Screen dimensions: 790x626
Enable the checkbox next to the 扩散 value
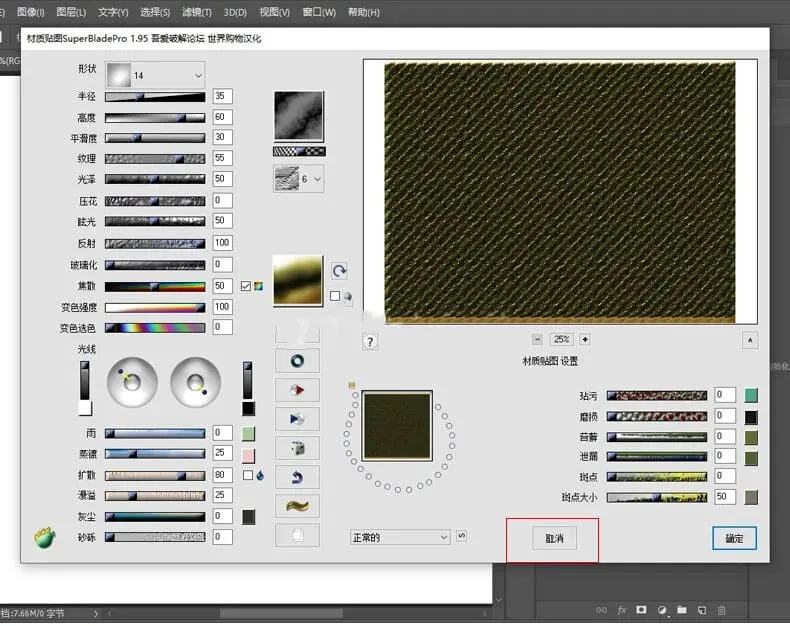(247, 475)
